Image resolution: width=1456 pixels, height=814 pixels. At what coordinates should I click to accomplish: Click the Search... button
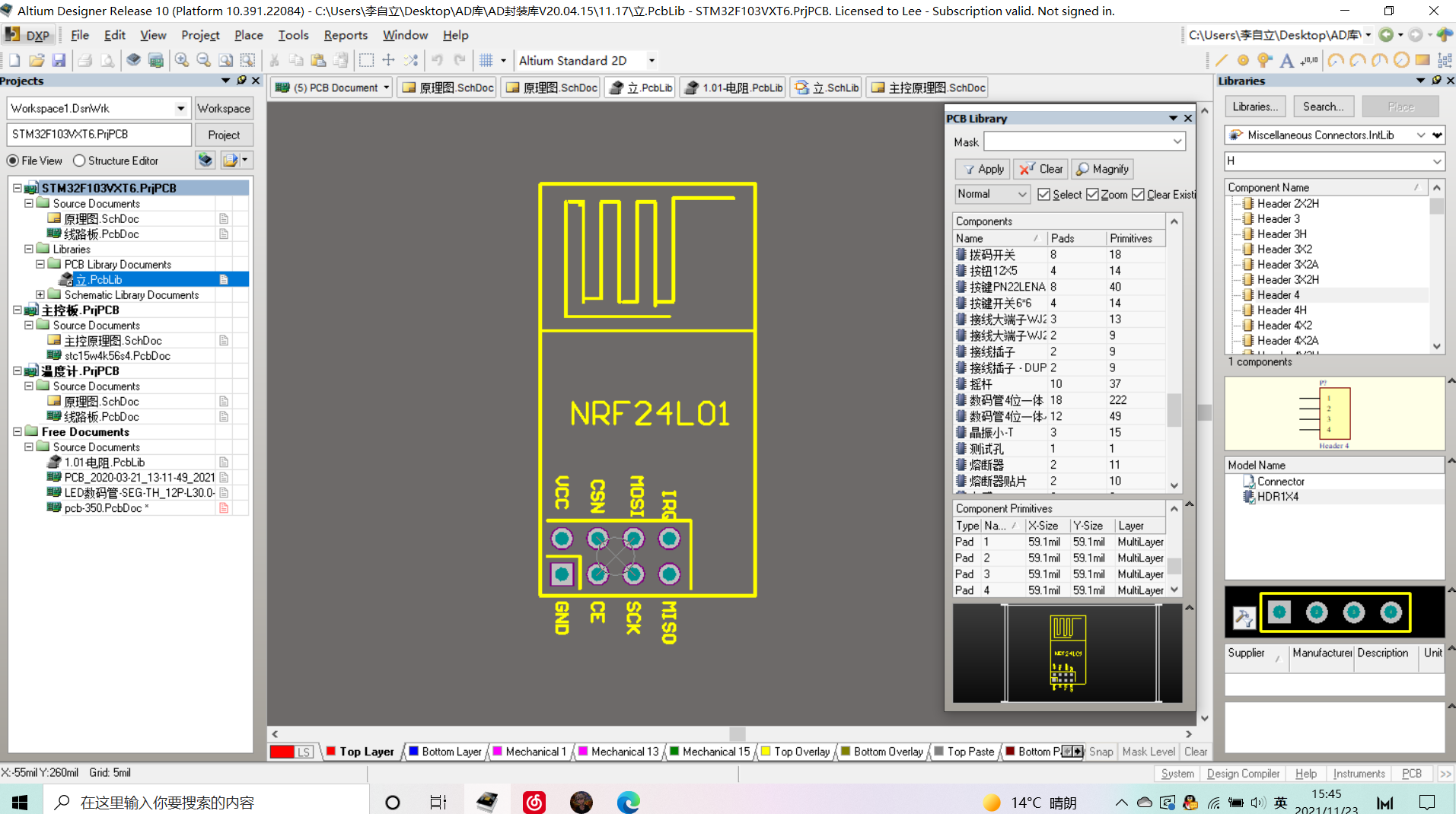coord(1324,107)
